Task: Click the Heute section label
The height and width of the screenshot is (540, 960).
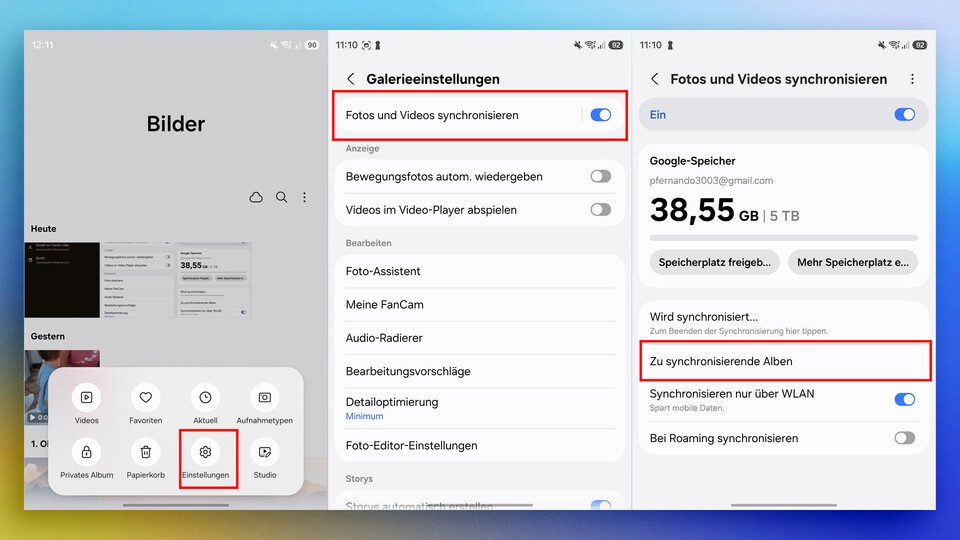Action: click(43, 228)
